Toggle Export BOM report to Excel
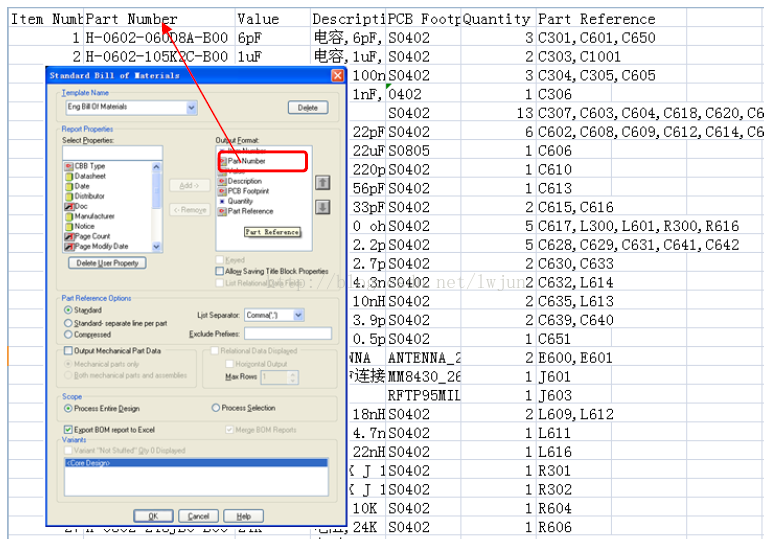 point(68,430)
